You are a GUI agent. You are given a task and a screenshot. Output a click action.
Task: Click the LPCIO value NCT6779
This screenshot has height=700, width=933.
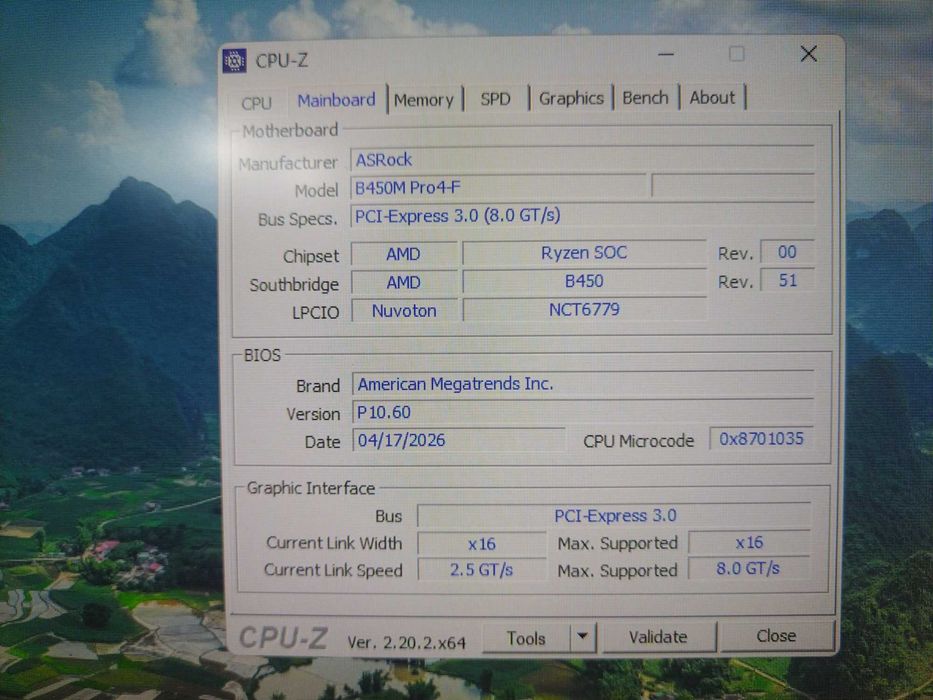click(x=584, y=310)
